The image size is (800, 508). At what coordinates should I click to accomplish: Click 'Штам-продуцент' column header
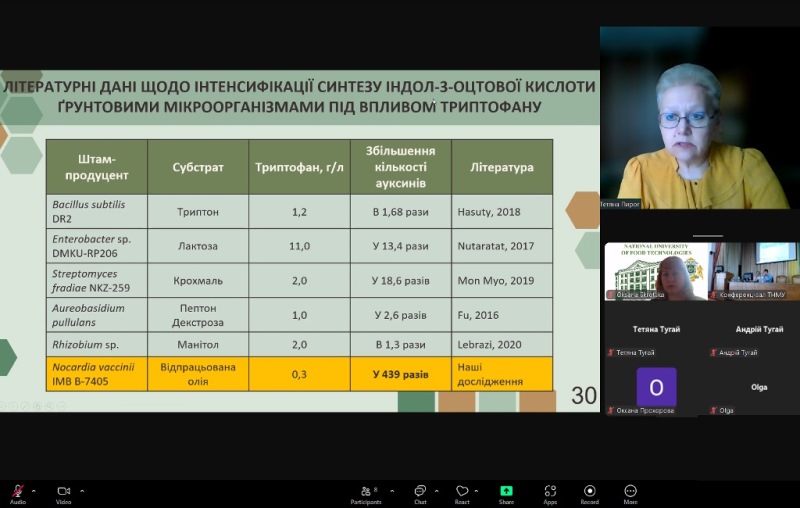[96, 167]
